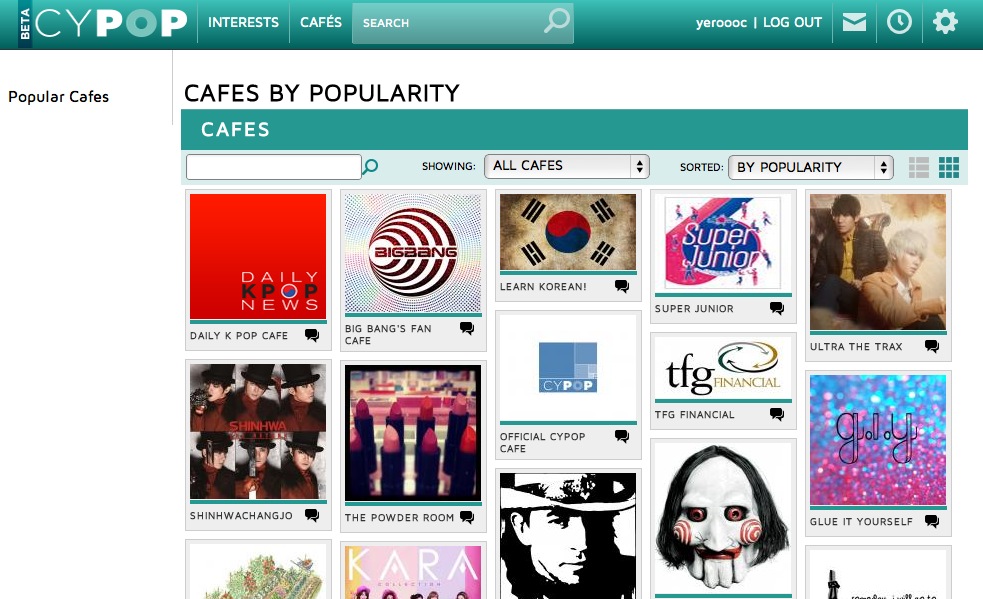Open chat icon for Daily K Pop Cafe
Image resolution: width=983 pixels, height=599 pixels.
point(312,335)
